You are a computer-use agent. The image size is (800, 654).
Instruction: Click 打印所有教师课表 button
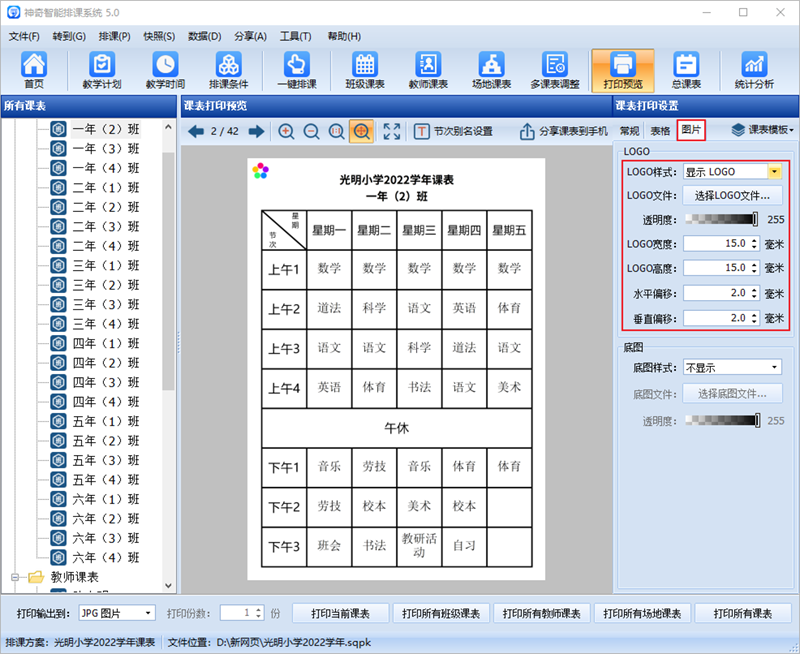[x=541, y=614]
